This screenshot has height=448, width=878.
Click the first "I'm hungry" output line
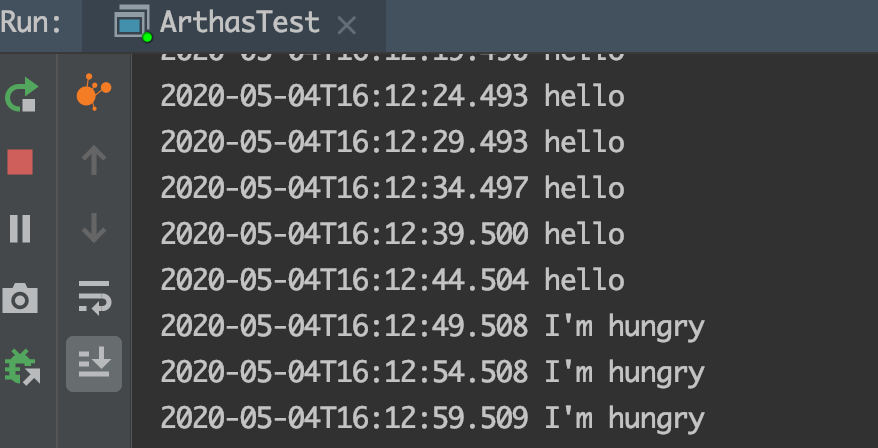coord(432,327)
